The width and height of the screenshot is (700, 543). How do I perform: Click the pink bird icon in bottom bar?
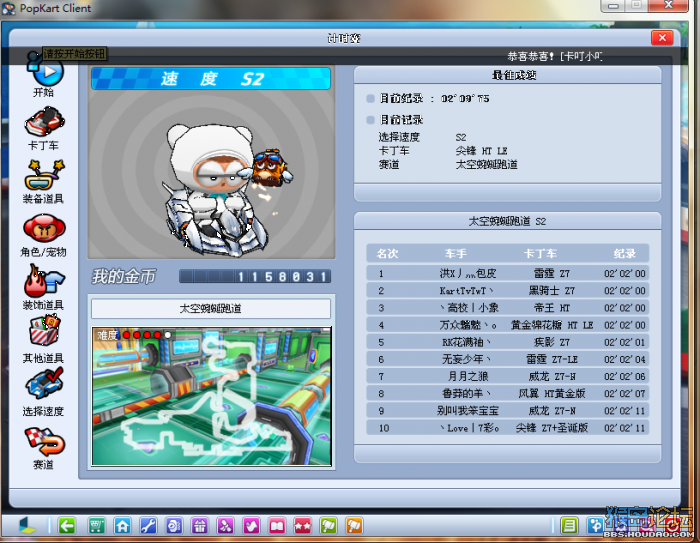(251, 526)
